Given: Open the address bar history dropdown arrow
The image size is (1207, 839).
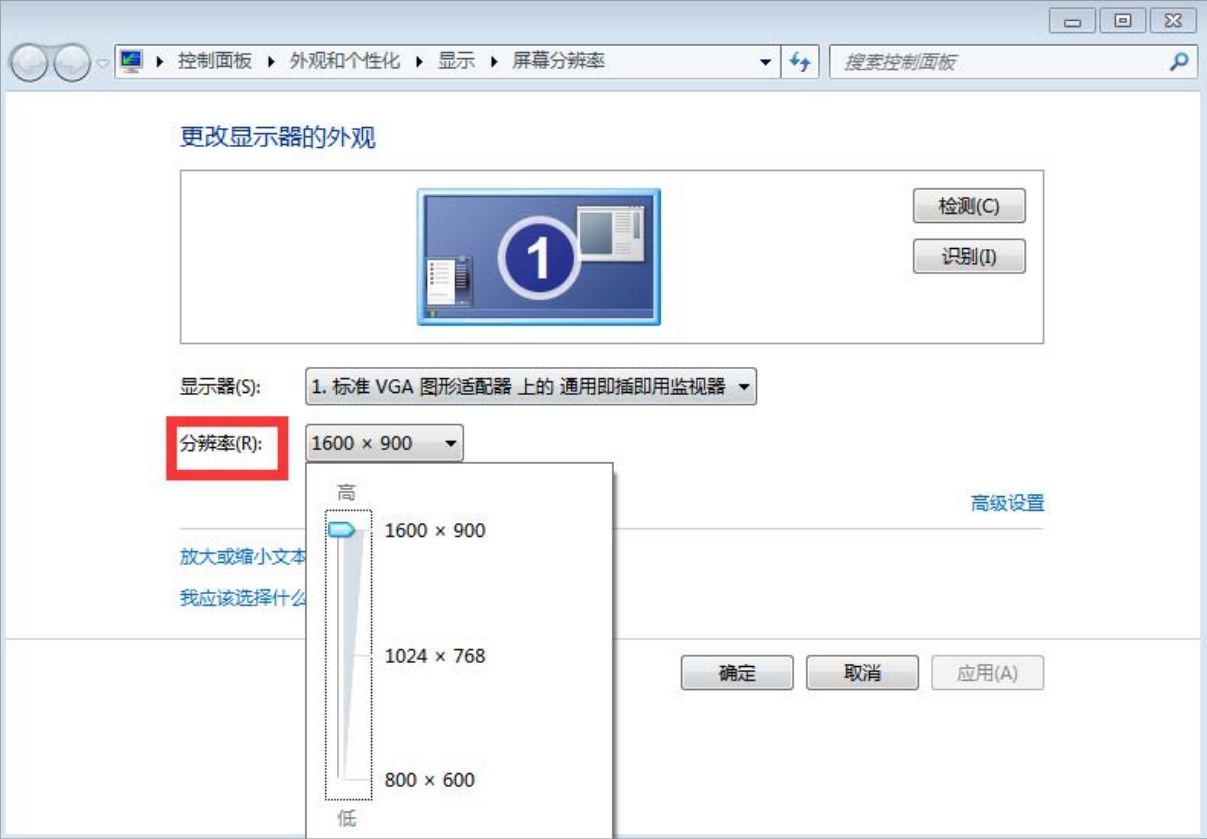Looking at the screenshot, I should (766, 62).
